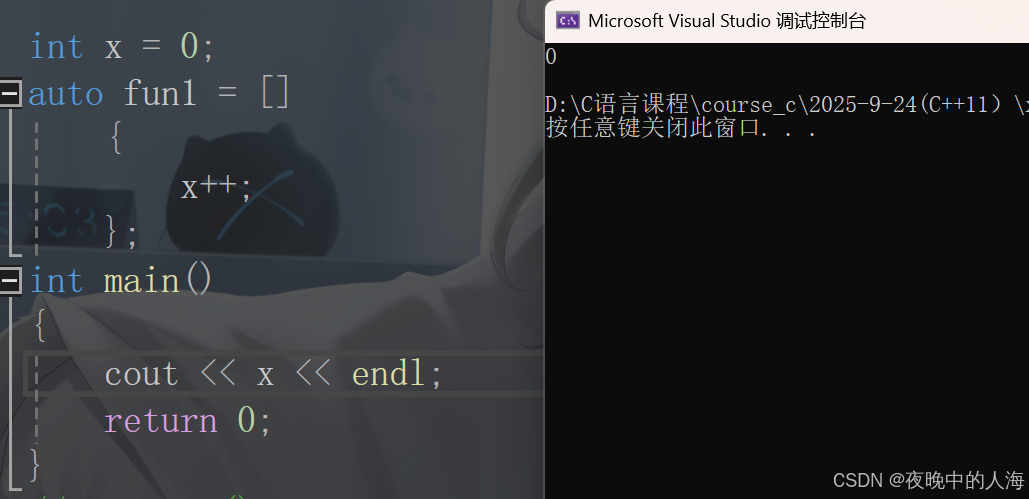The image size is (1029, 499).
Task: Click the D:\C语言课程 path line in console
Action: click(787, 104)
